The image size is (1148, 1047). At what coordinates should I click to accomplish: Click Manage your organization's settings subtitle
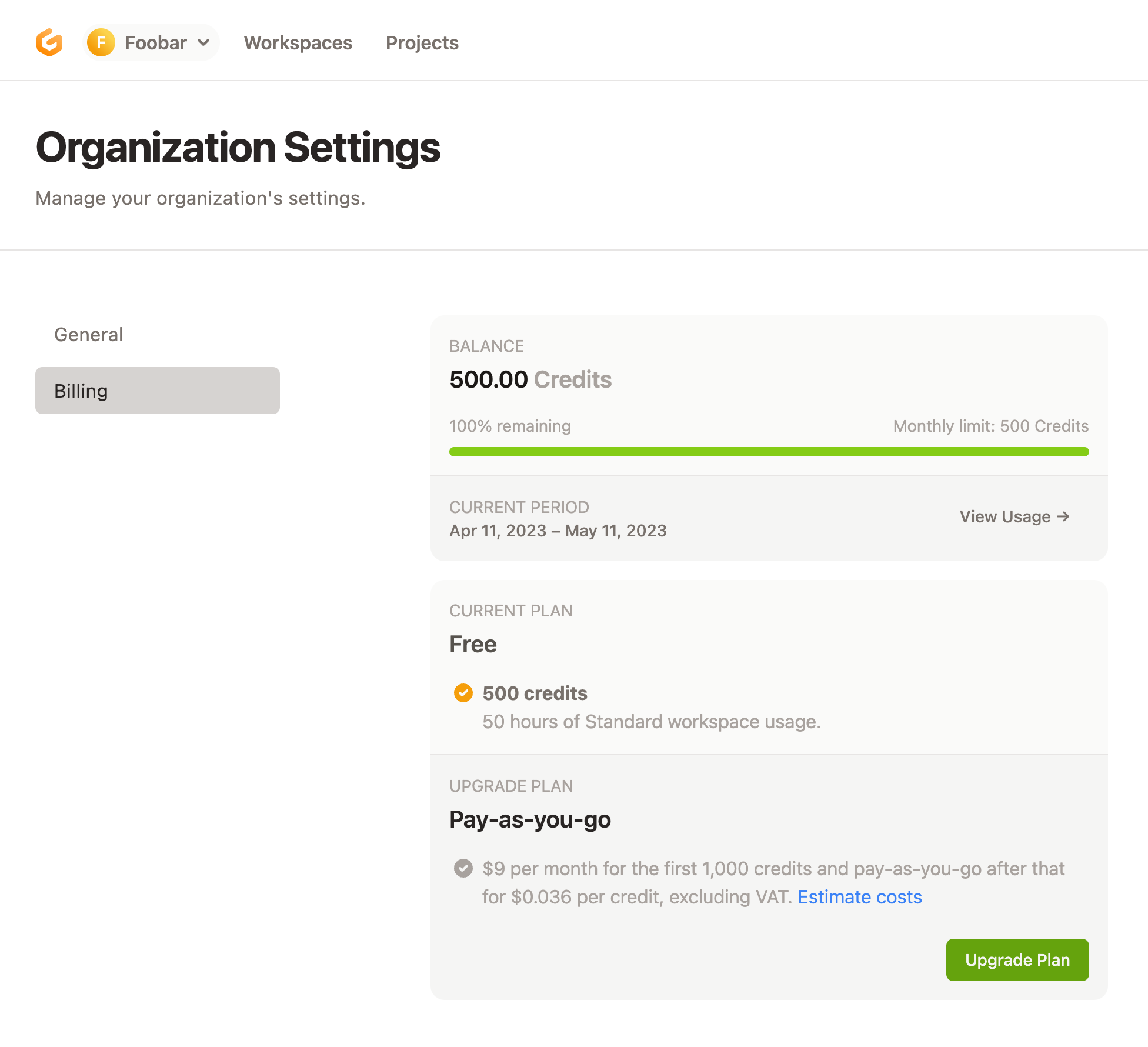(201, 198)
